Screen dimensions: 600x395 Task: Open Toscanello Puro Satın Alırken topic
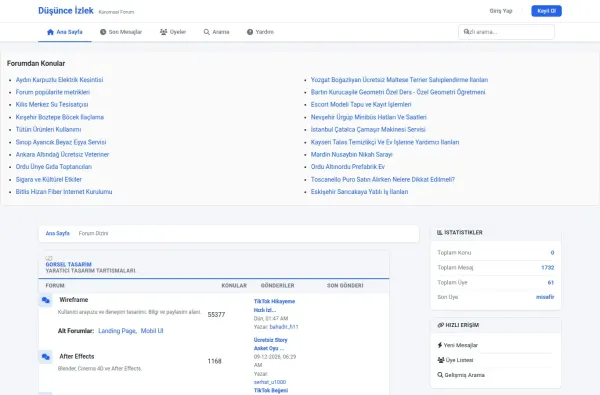[x=383, y=179]
